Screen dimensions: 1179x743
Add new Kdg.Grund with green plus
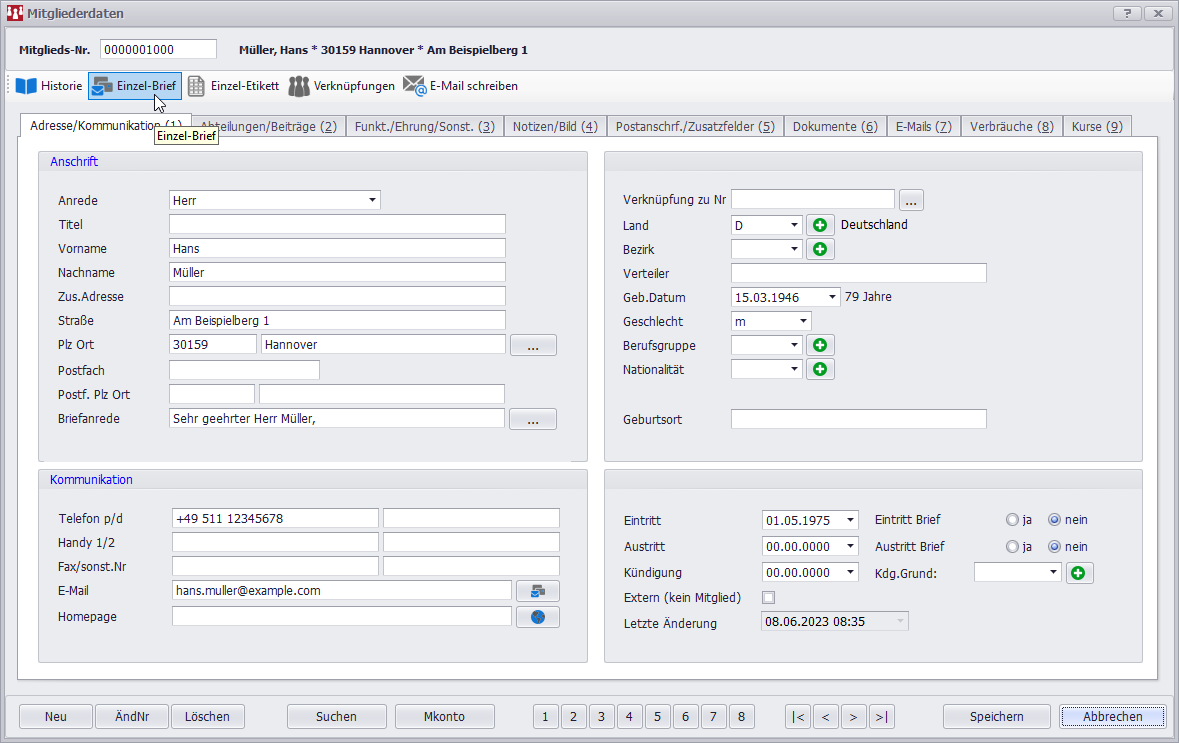pyautogui.click(x=1079, y=573)
